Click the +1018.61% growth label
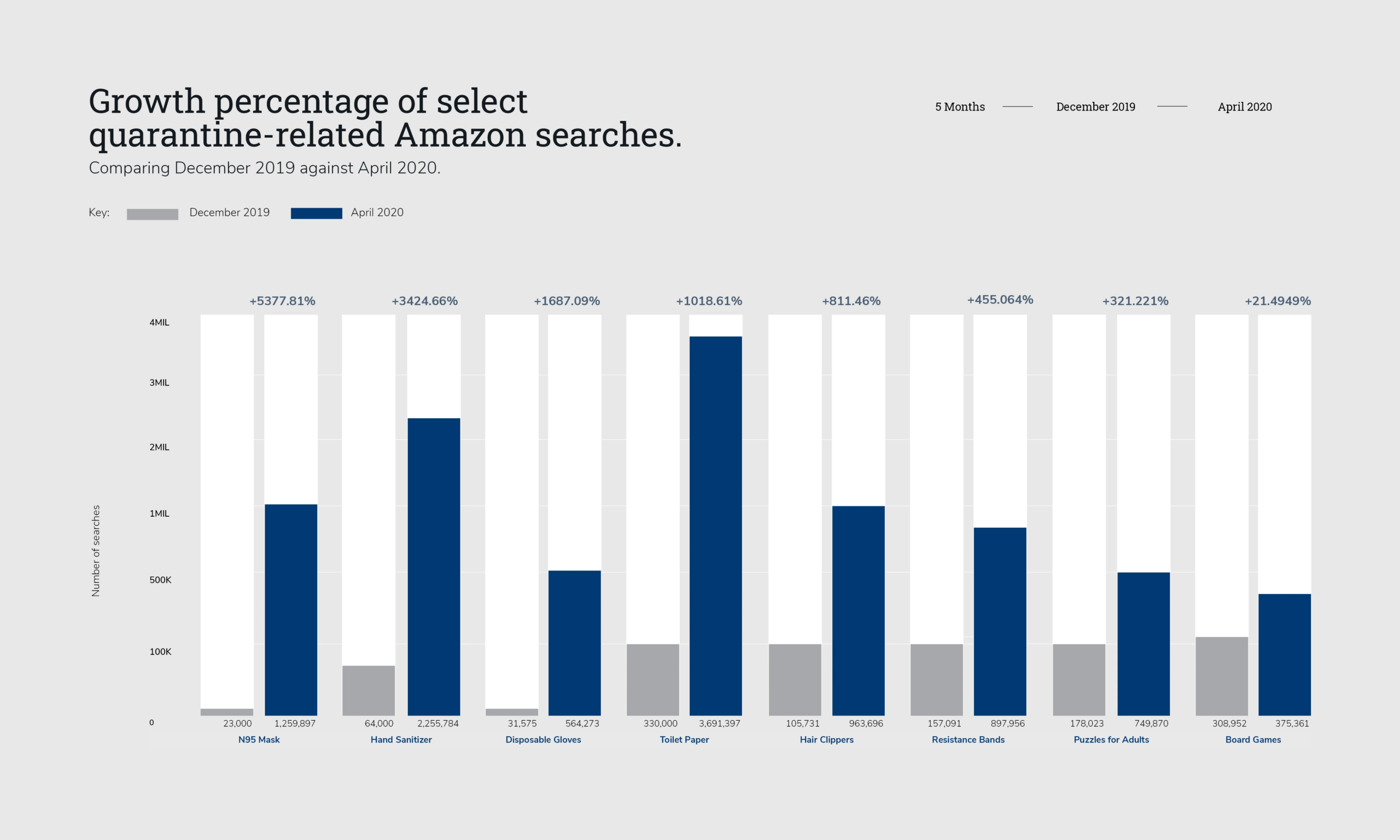The image size is (1400, 840). (x=709, y=301)
